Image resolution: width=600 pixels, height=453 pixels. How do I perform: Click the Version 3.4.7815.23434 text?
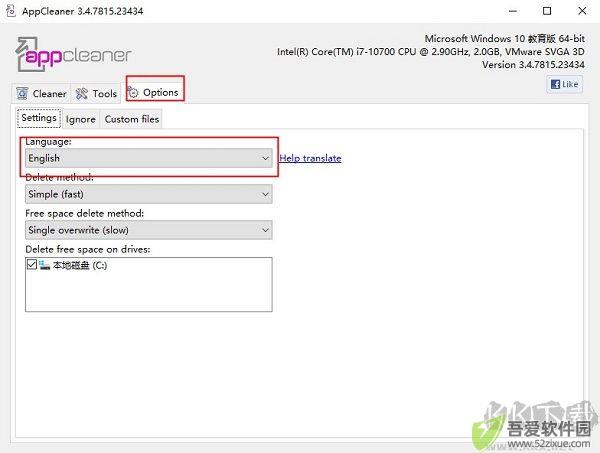[533, 65]
